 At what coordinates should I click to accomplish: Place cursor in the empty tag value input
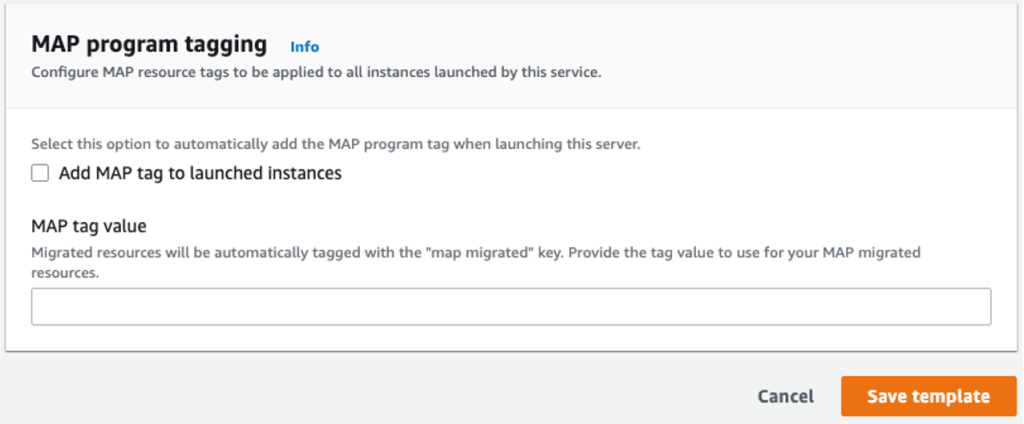(x=510, y=307)
